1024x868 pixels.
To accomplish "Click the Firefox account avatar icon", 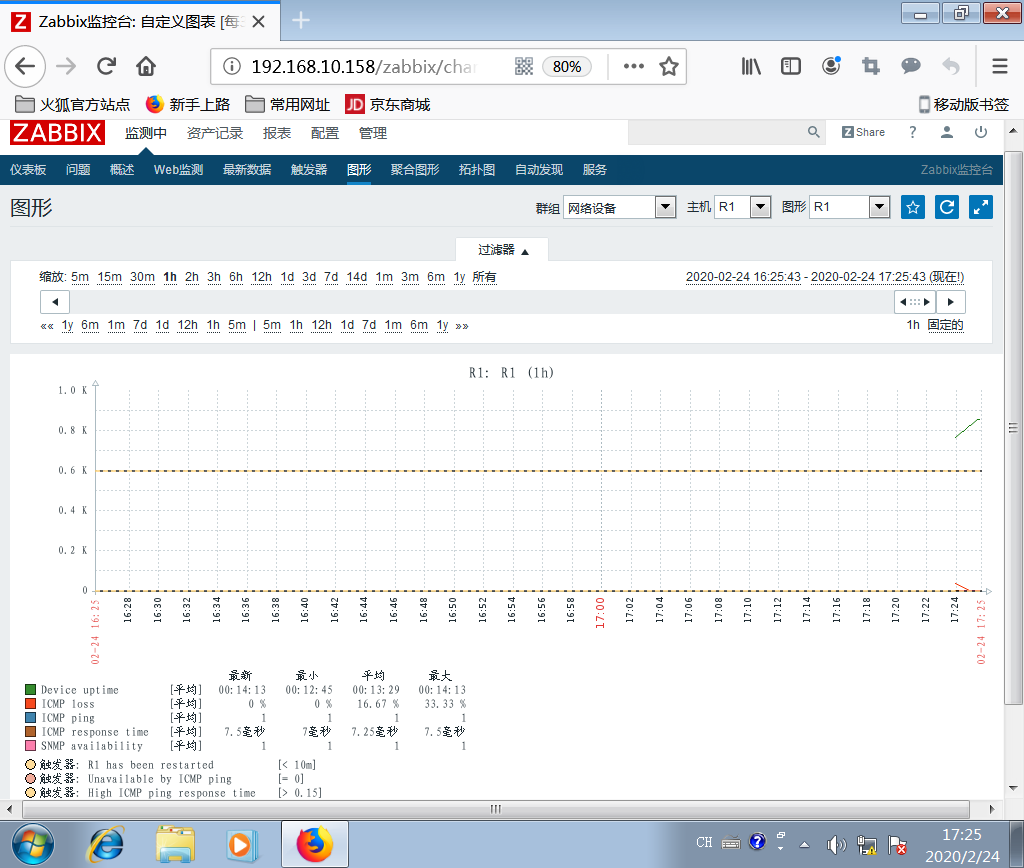I will (831, 66).
